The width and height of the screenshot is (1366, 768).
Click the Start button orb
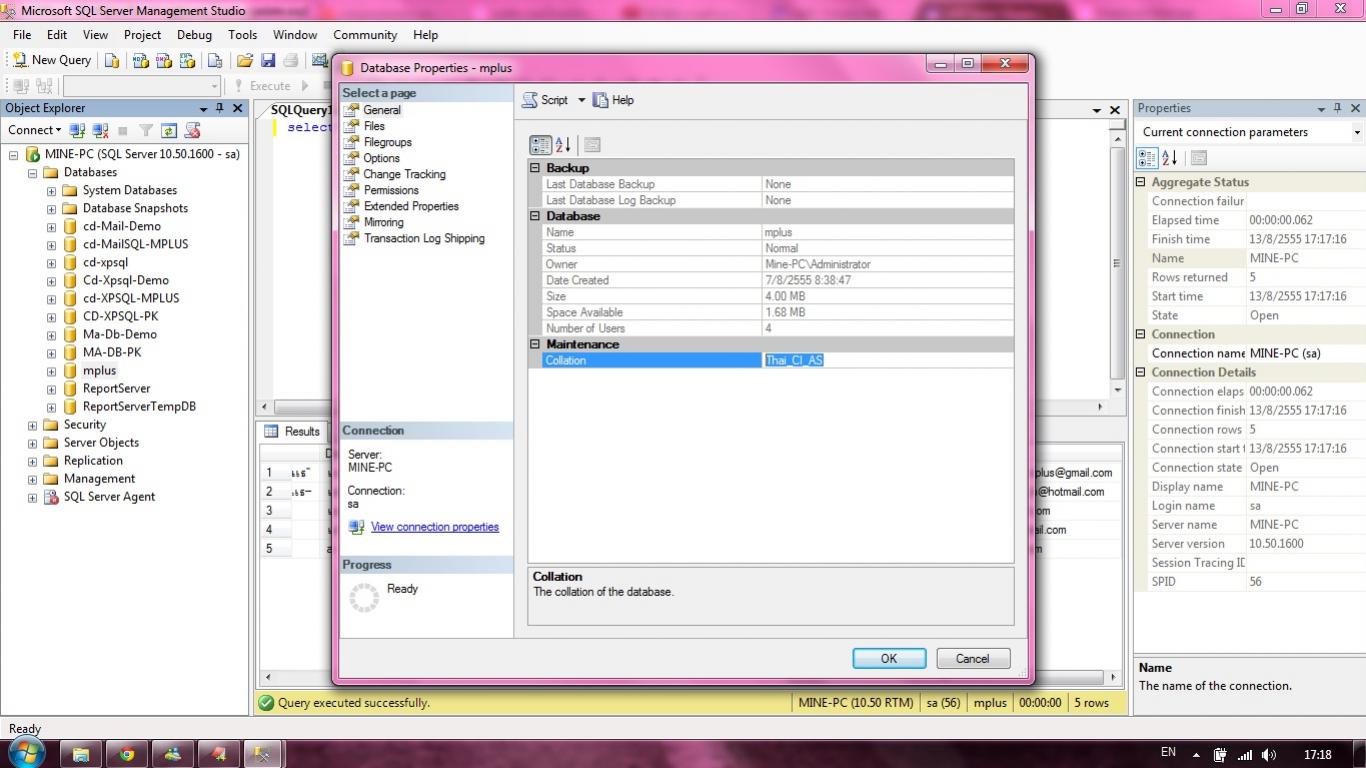[26, 752]
